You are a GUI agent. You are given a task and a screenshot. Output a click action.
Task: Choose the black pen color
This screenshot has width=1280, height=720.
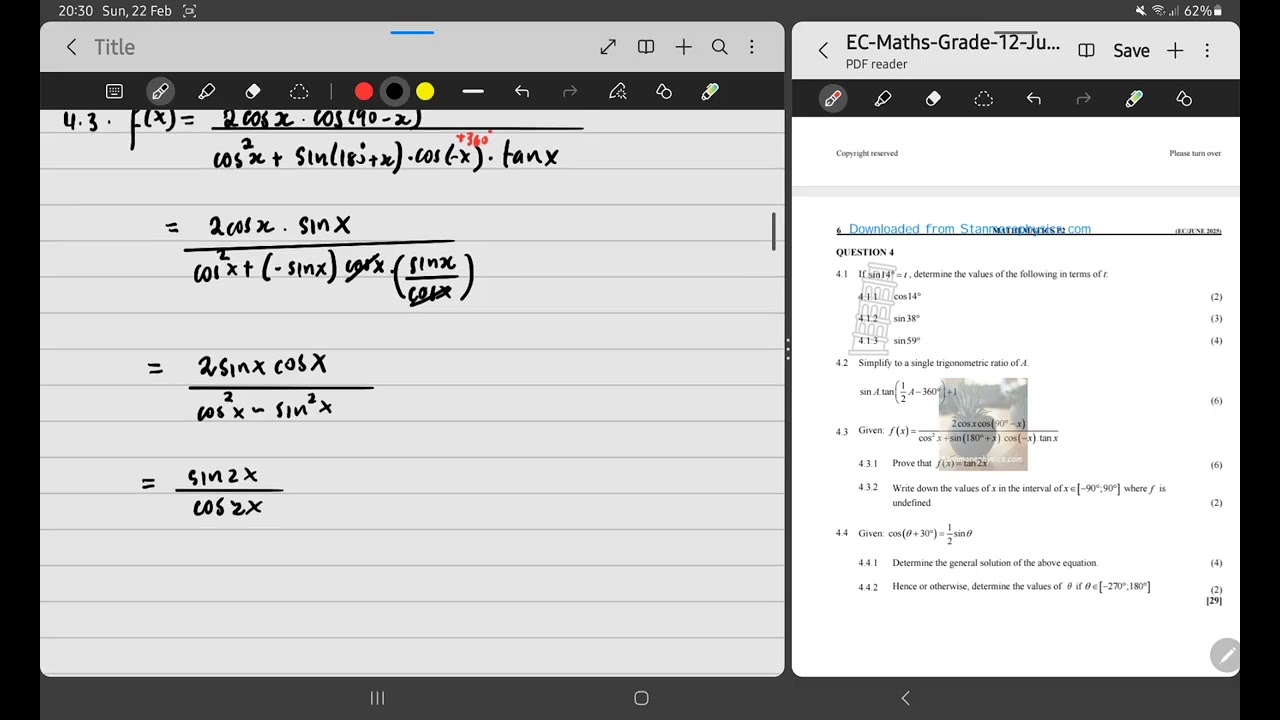click(x=395, y=92)
